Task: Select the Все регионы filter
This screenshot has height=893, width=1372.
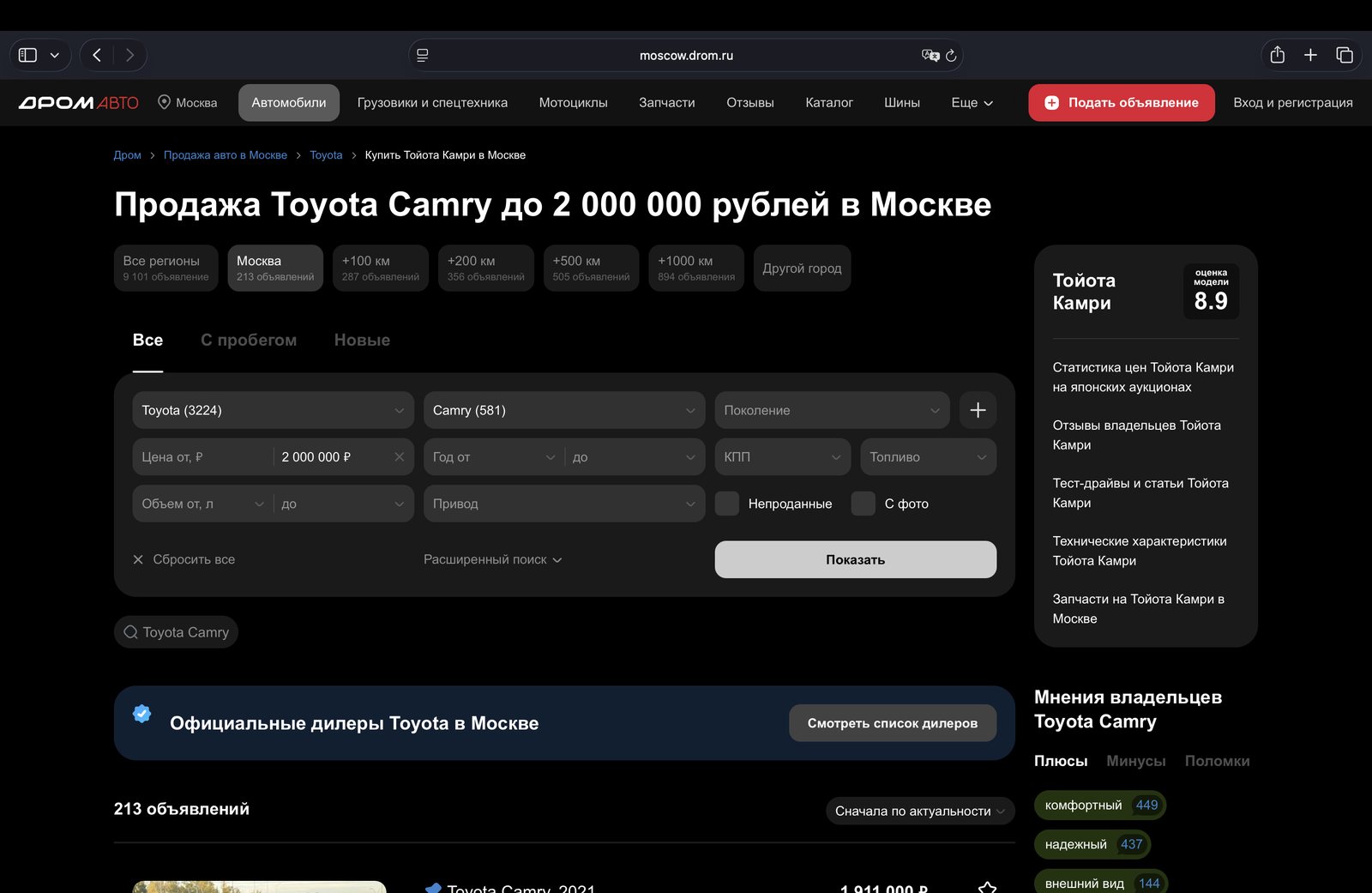Action: tap(165, 268)
